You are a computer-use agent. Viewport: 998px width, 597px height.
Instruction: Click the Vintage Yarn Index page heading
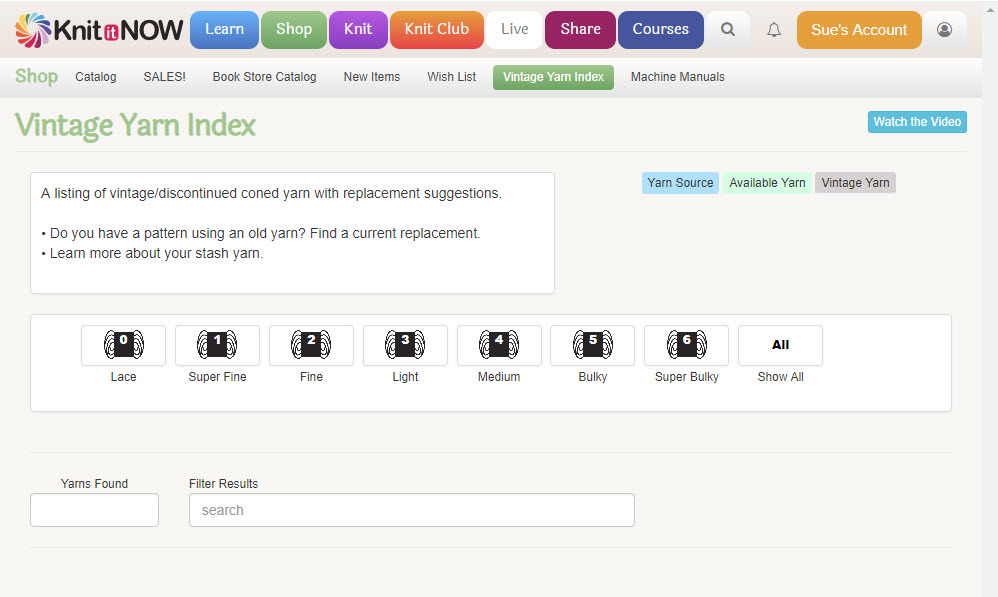point(135,125)
